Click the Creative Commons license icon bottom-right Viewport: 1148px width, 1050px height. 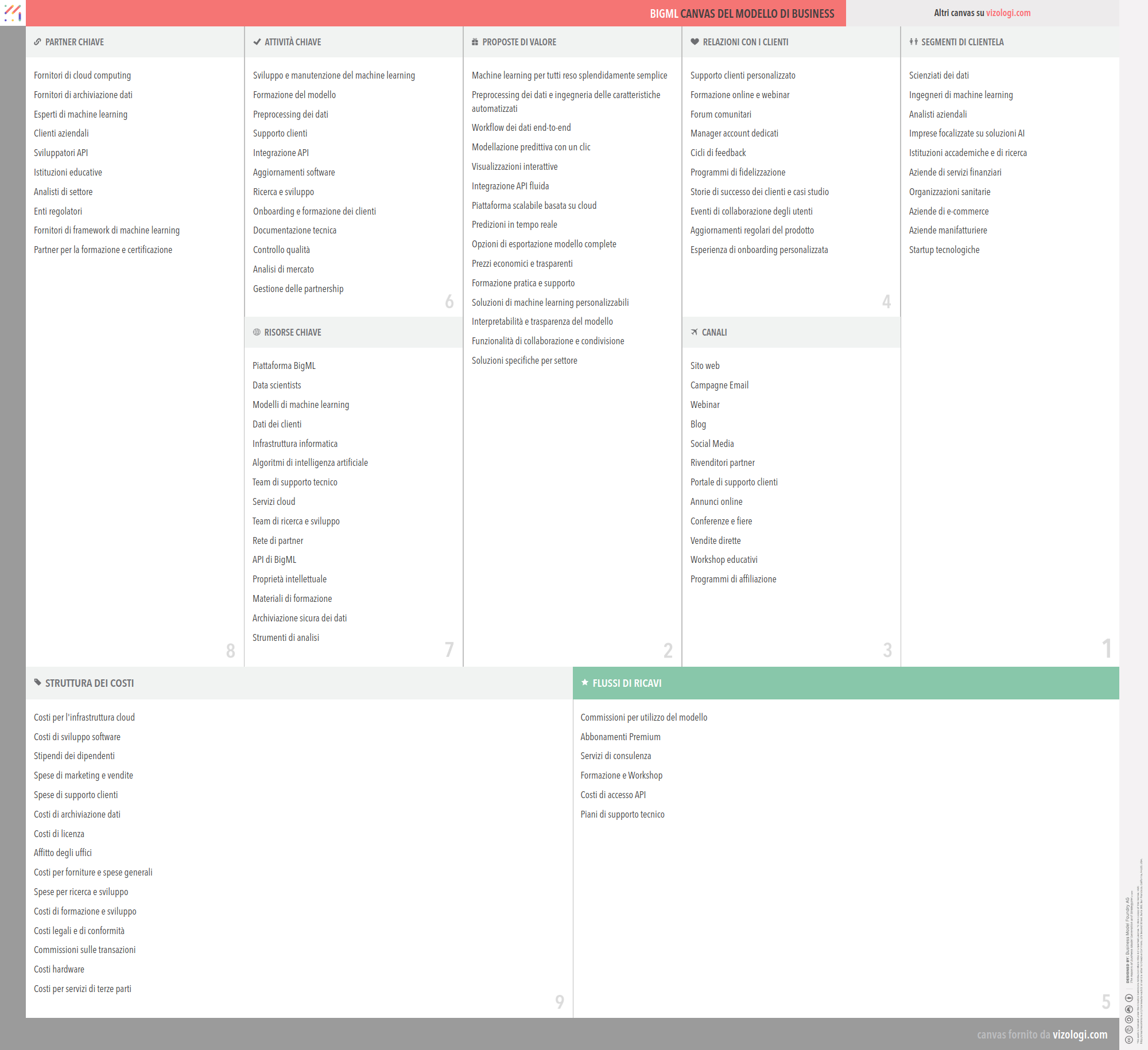tap(1128, 1039)
